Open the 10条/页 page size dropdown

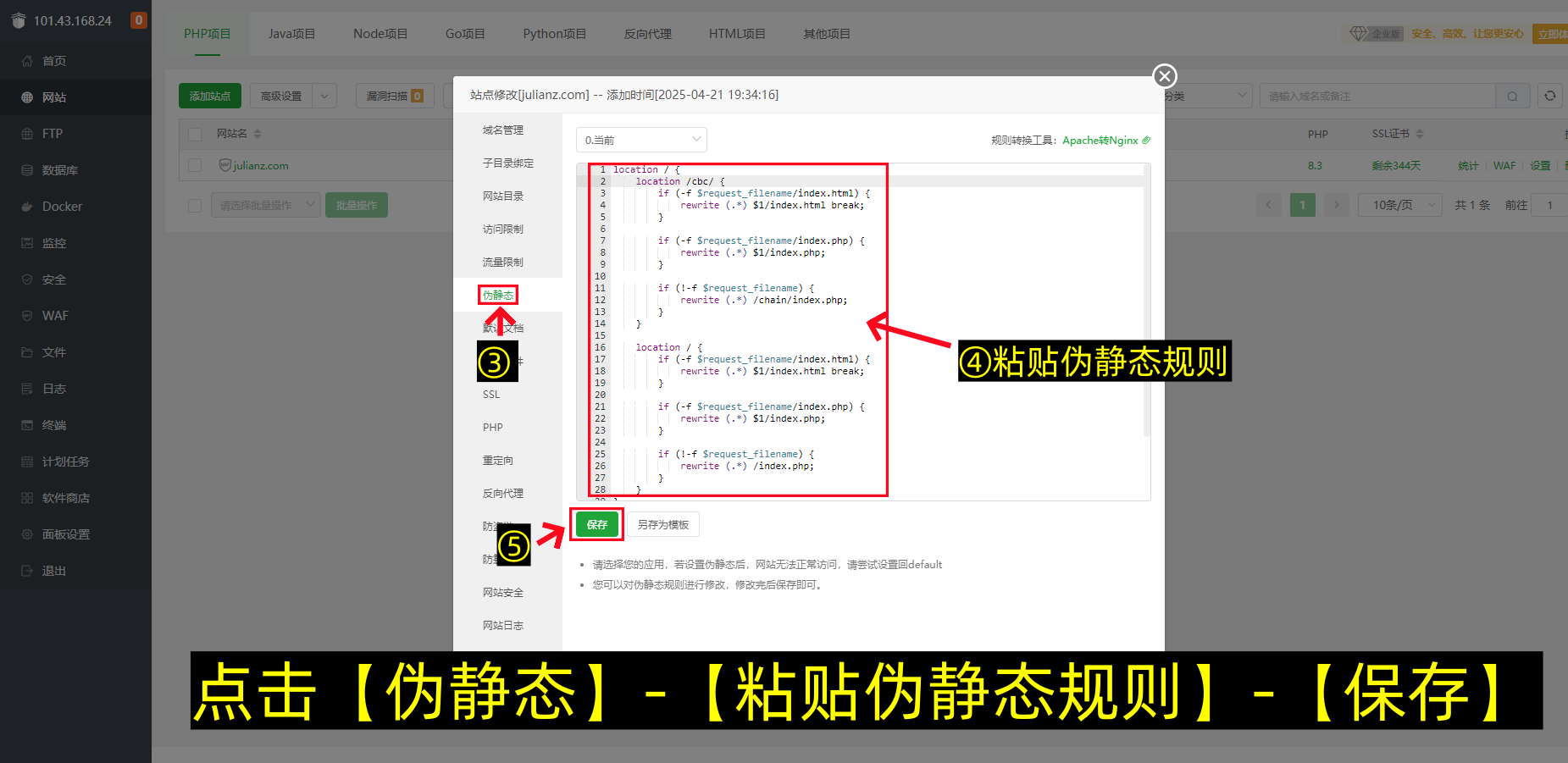click(x=1399, y=204)
